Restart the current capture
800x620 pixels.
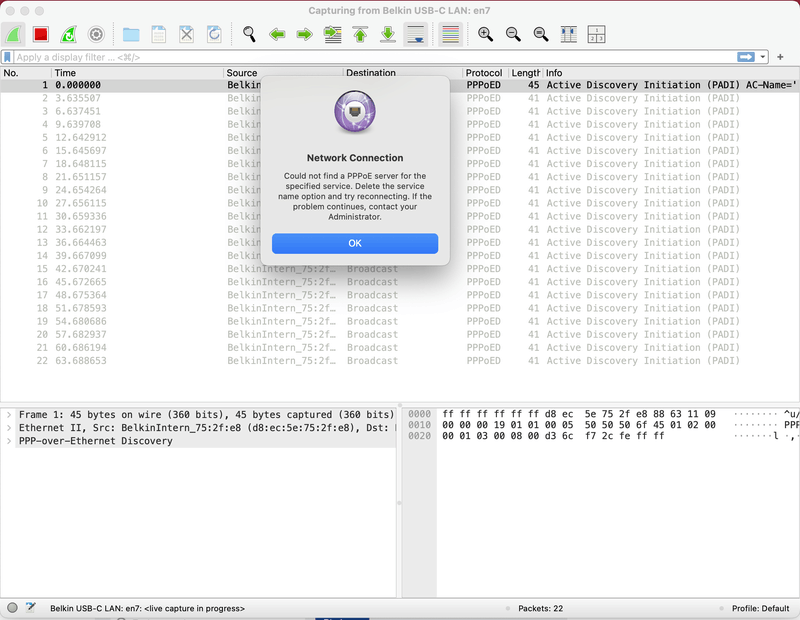click(68, 35)
